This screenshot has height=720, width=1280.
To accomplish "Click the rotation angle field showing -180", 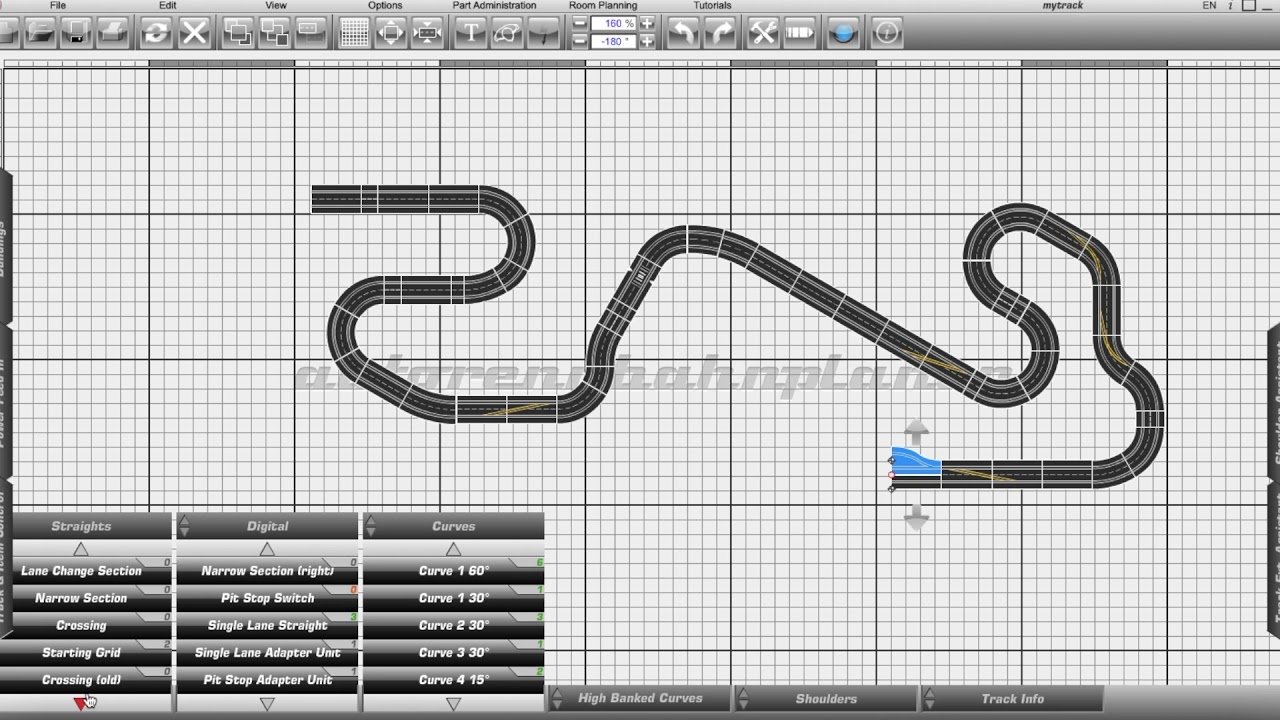I will click(x=614, y=42).
